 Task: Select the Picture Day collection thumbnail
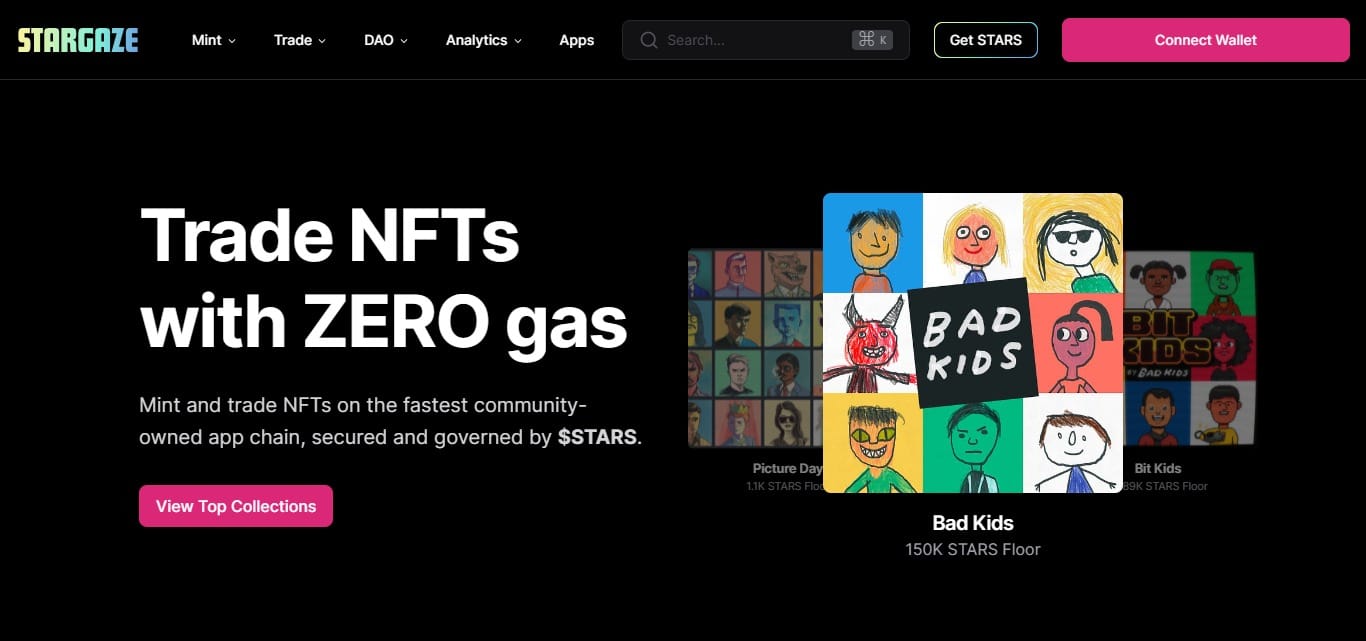(x=754, y=348)
